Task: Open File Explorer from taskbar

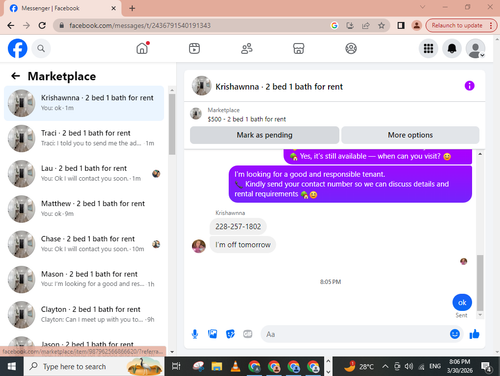Action: (217, 366)
